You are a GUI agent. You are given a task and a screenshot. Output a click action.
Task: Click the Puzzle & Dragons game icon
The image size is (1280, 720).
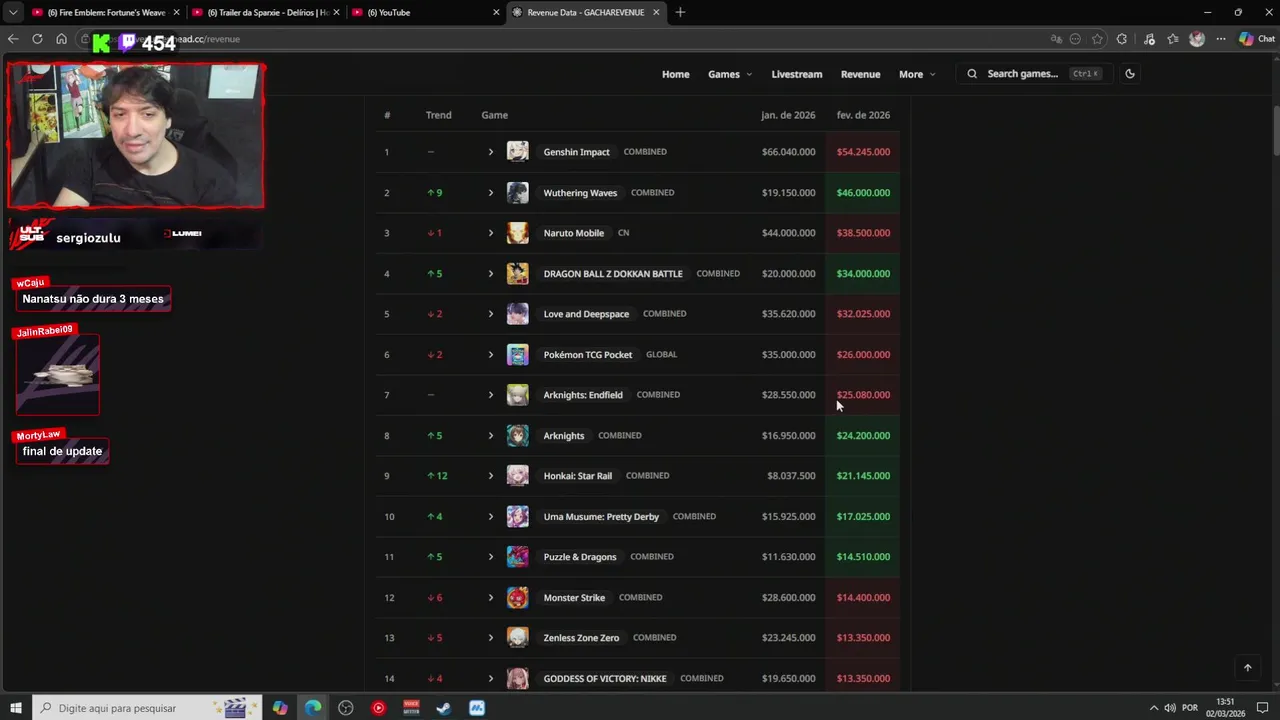coord(517,557)
